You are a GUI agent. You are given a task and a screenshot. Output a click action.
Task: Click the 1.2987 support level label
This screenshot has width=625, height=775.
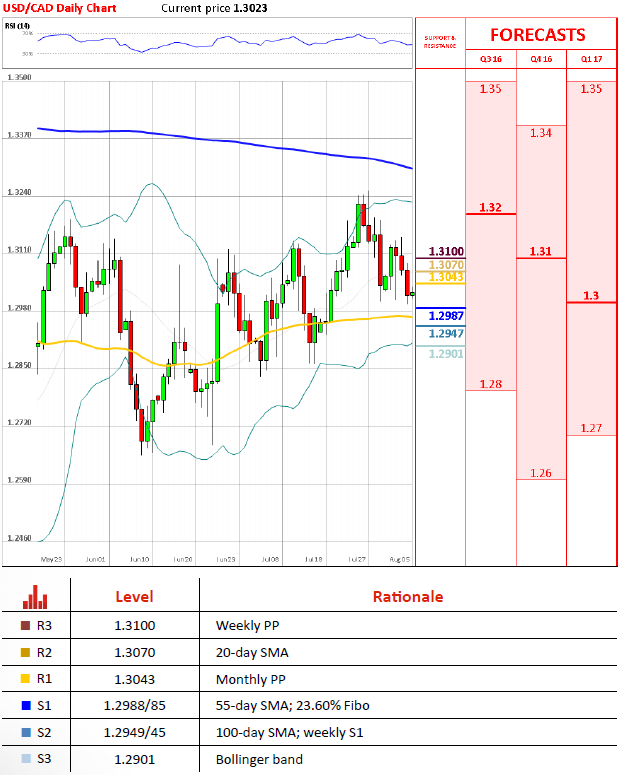click(446, 316)
